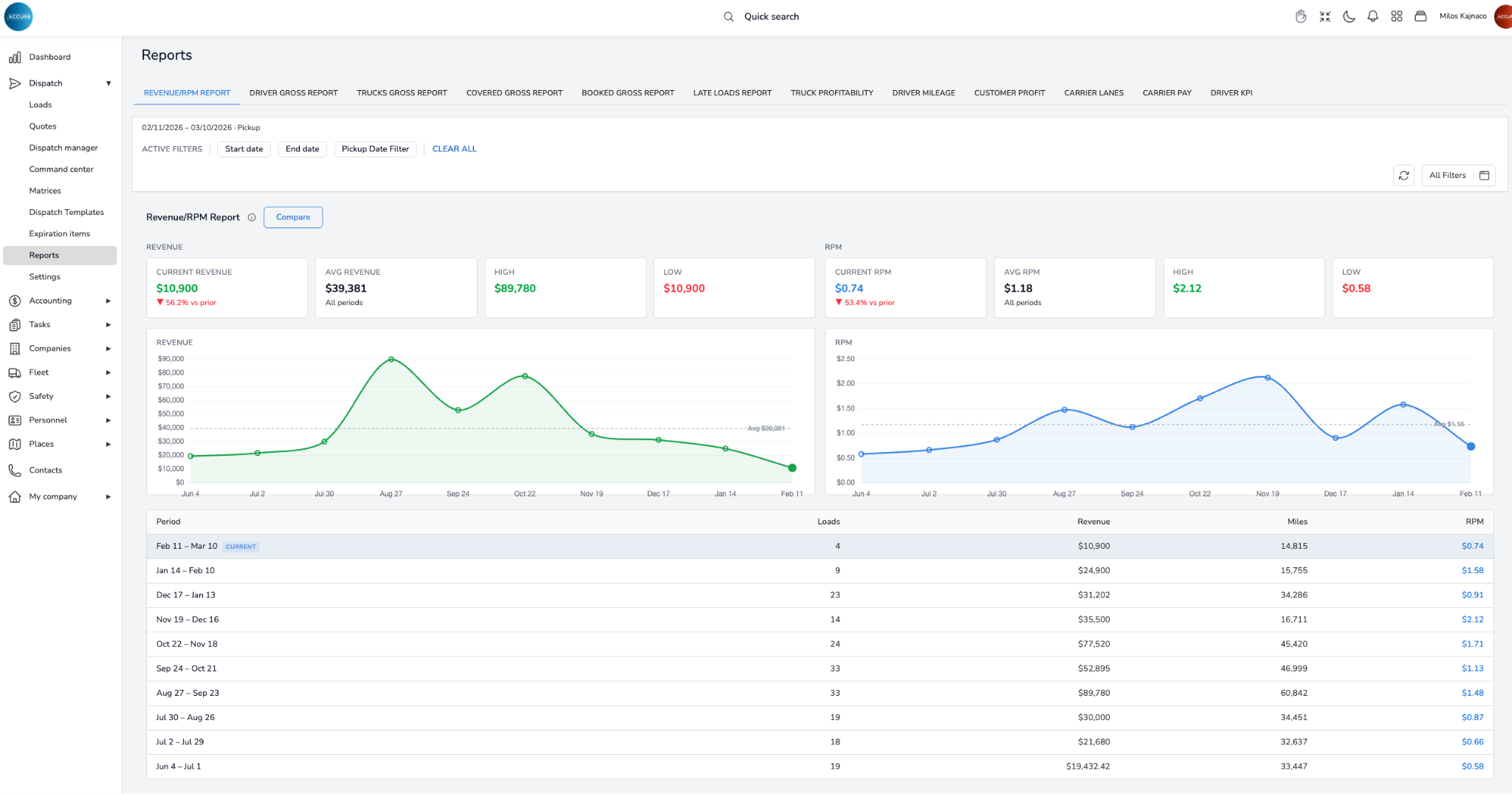
Task: Select the Nov 19 – Dec 16 table row
Action: [x=819, y=620]
